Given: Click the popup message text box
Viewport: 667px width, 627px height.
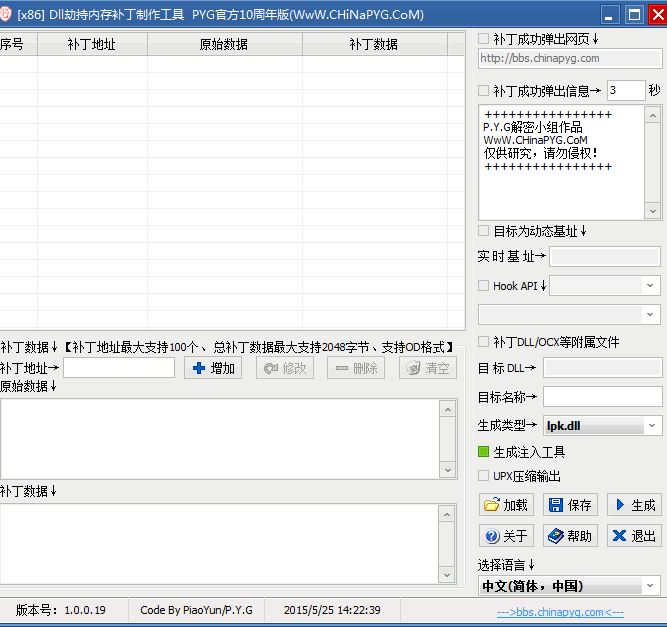Looking at the screenshot, I should click(562, 162).
